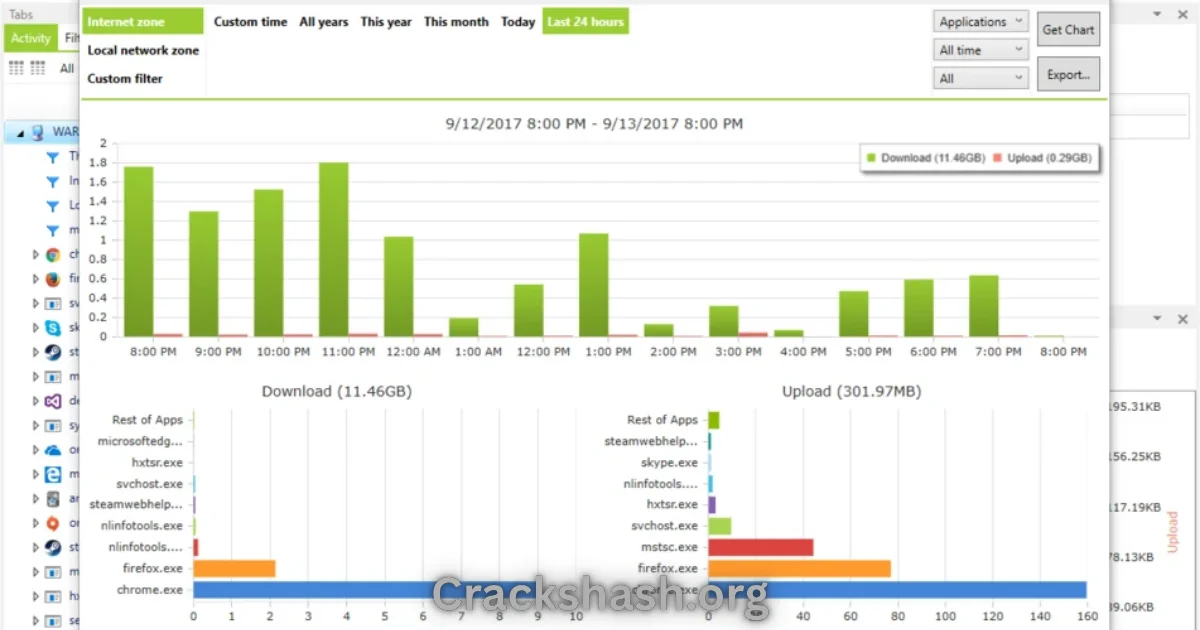Click the 'Rest of Apps' label in Download chart

[147, 420]
